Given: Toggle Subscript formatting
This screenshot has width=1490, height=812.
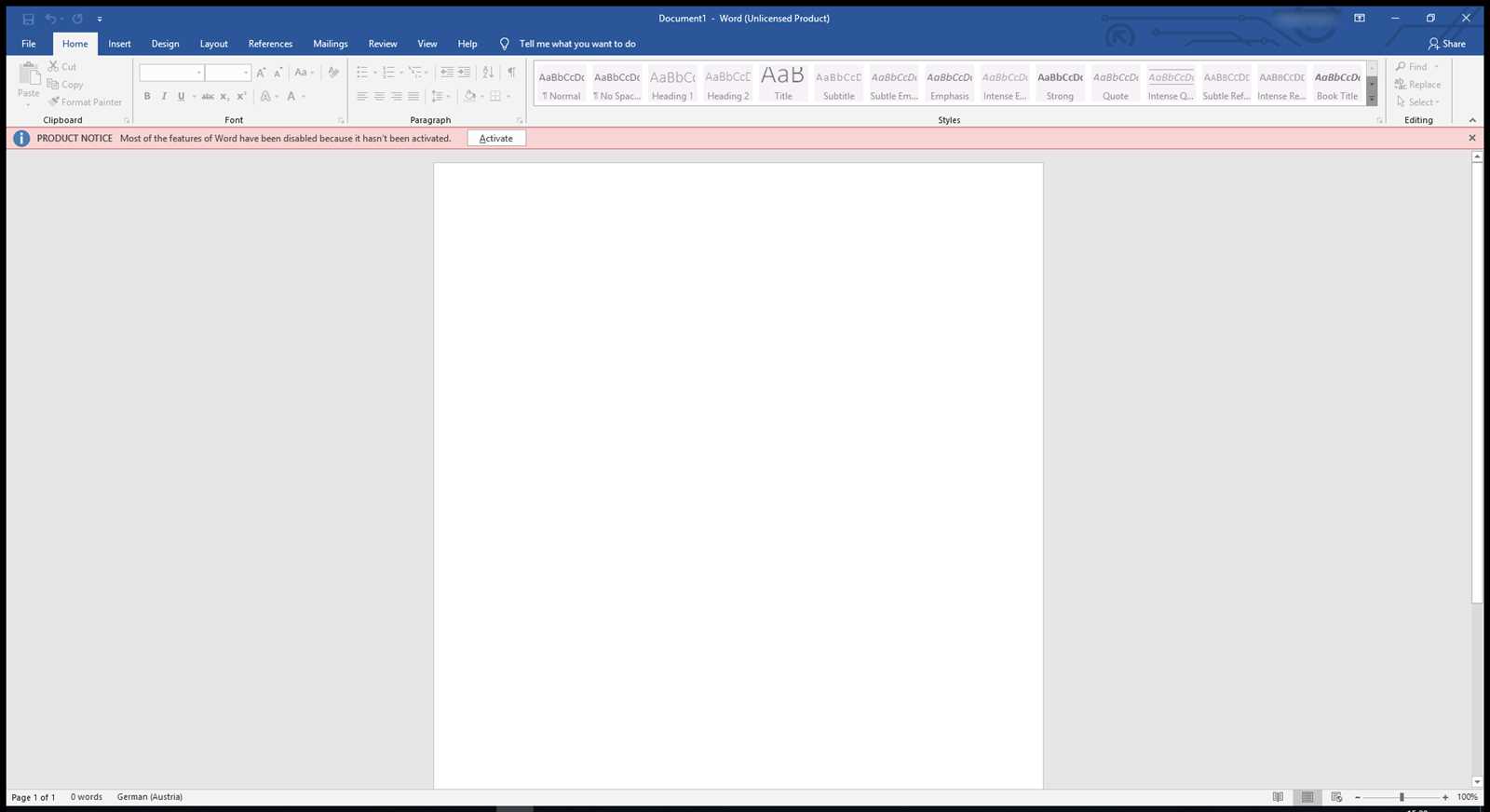Looking at the screenshot, I should [224, 97].
